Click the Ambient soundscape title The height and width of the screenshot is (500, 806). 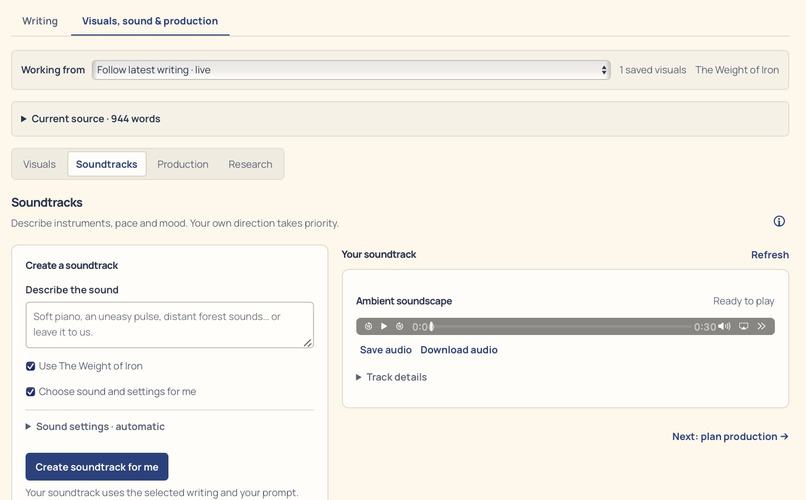(404, 301)
